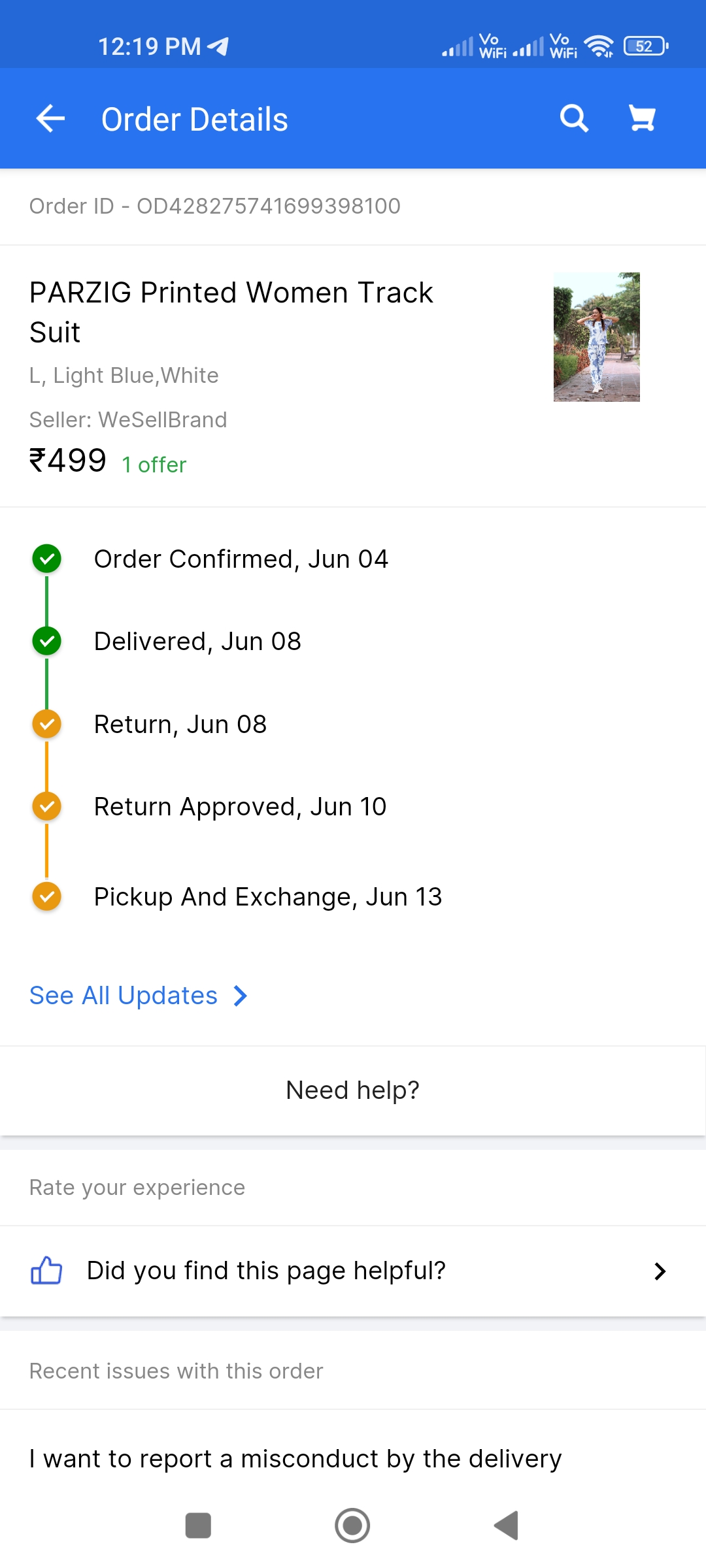
Task: Open search with the magnifier icon
Action: point(574,119)
